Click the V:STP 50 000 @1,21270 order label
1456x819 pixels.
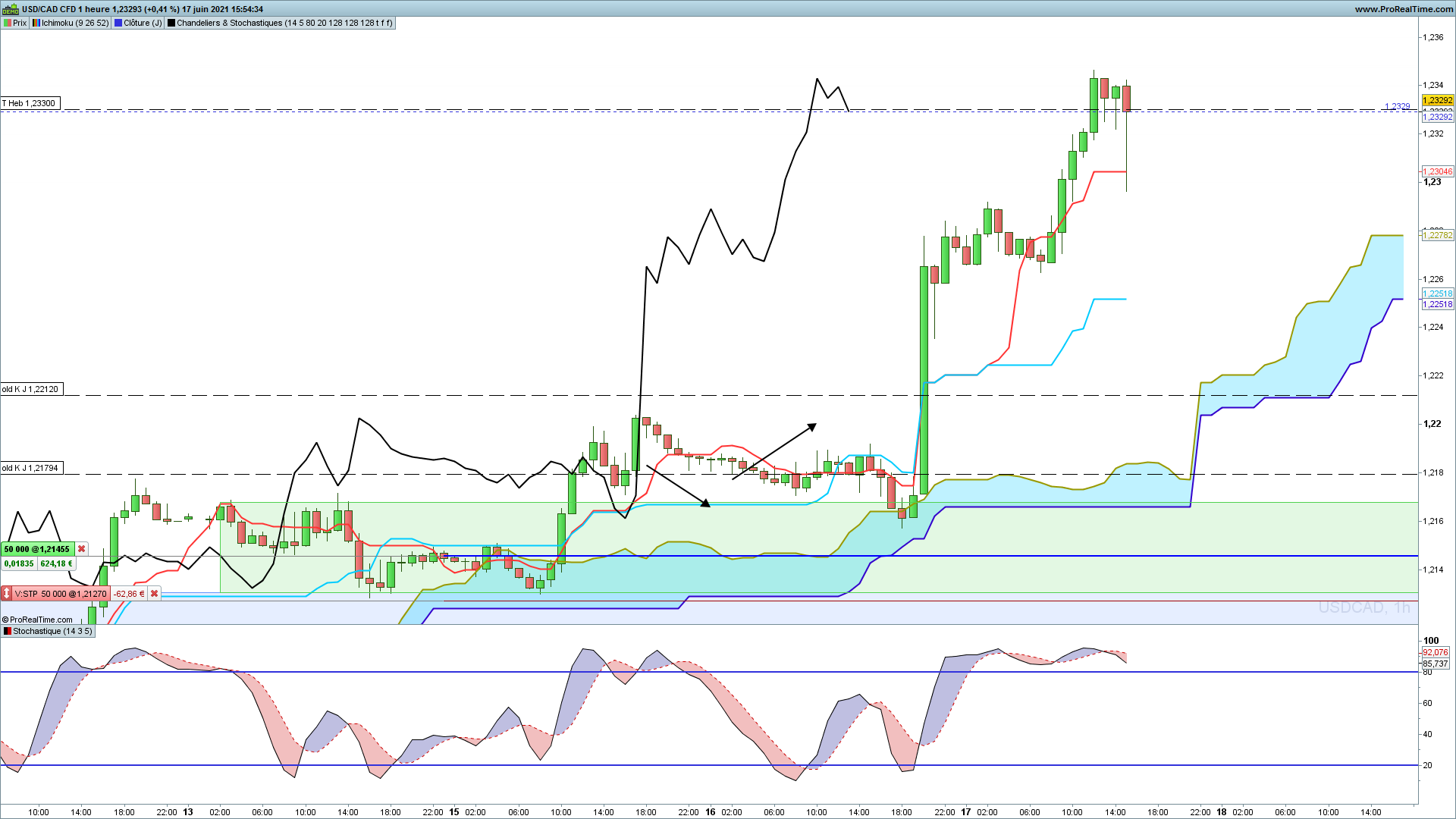[61, 594]
